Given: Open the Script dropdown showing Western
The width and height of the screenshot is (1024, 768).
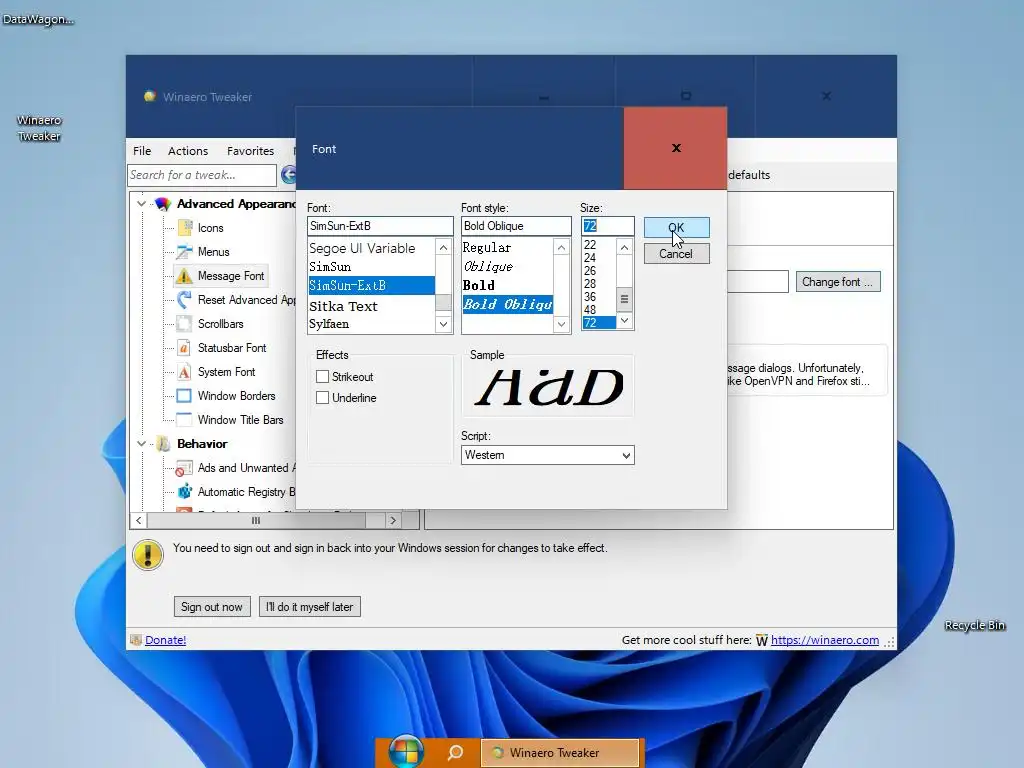Looking at the screenshot, I should click(547, 455).
